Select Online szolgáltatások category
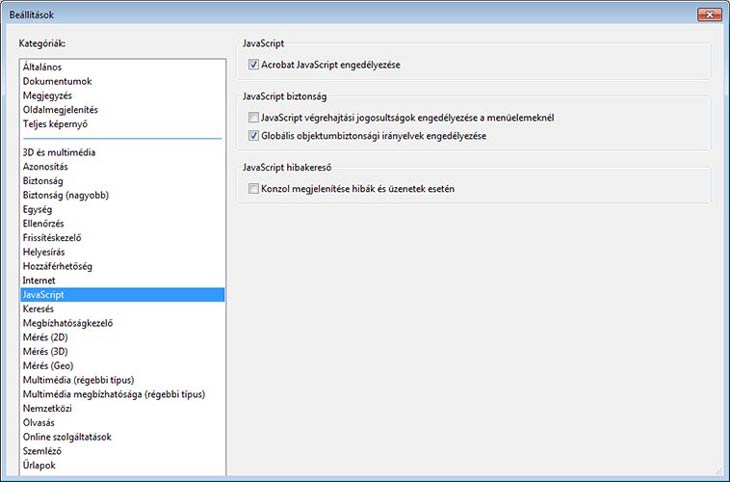The image size is (730, 482). tap(123, 437)
